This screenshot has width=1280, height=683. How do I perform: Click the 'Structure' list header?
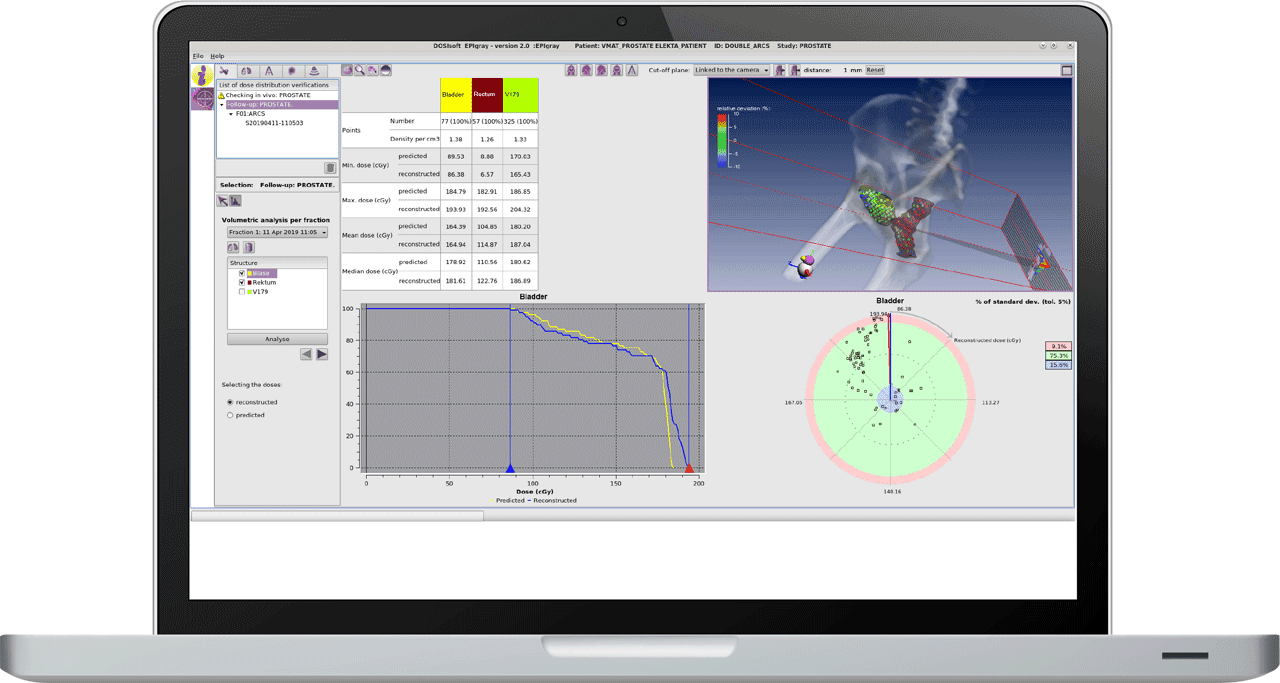(277, 263)
